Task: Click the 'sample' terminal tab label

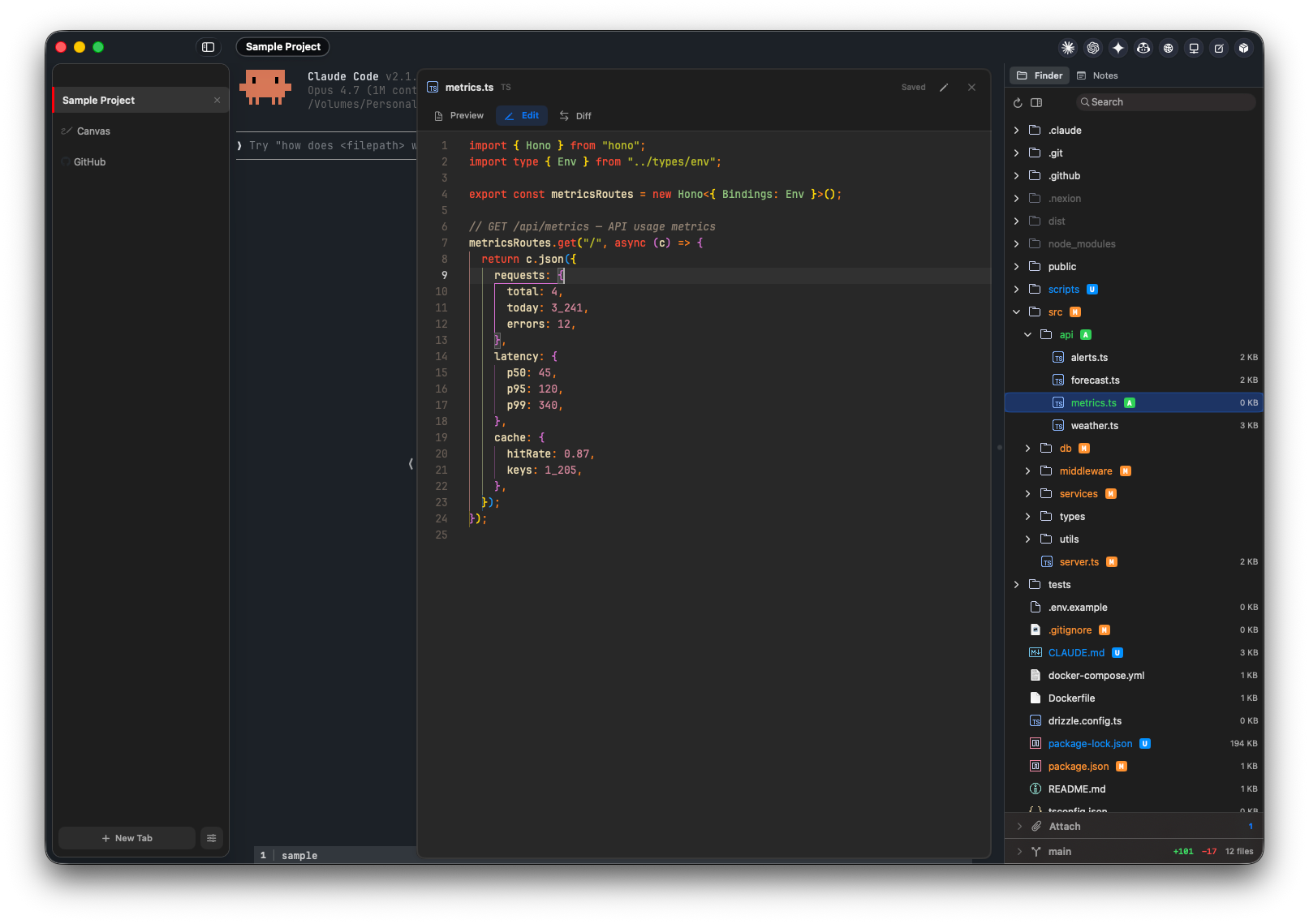Action: tap(299, 856)
